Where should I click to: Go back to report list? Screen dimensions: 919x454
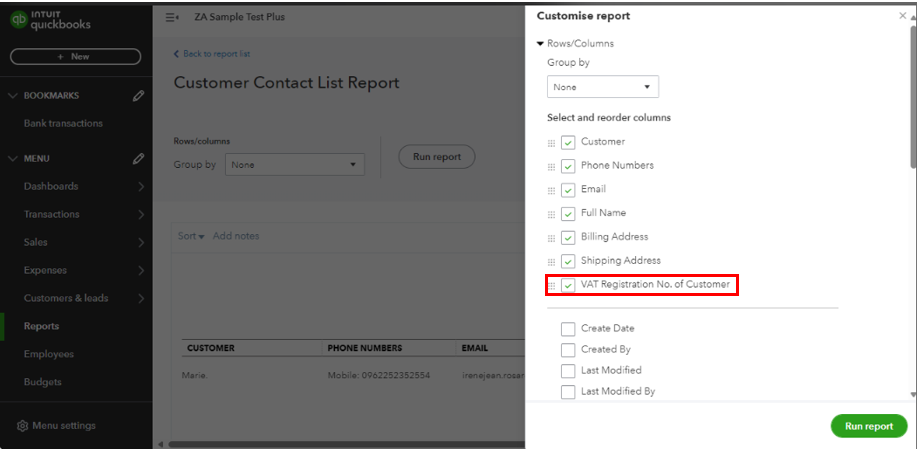click(212, 53)
